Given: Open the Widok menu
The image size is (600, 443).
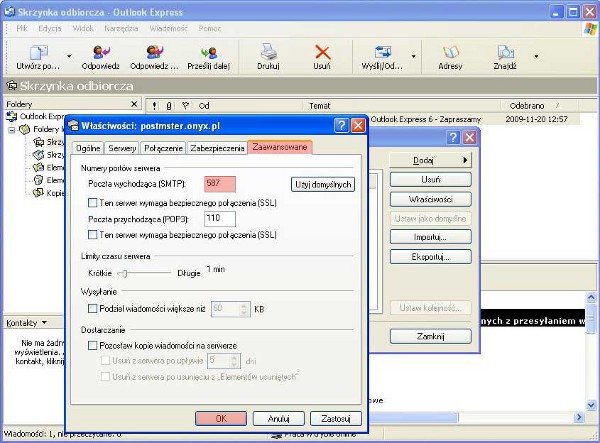Looking at the screenshot, I should coord(83,28).
